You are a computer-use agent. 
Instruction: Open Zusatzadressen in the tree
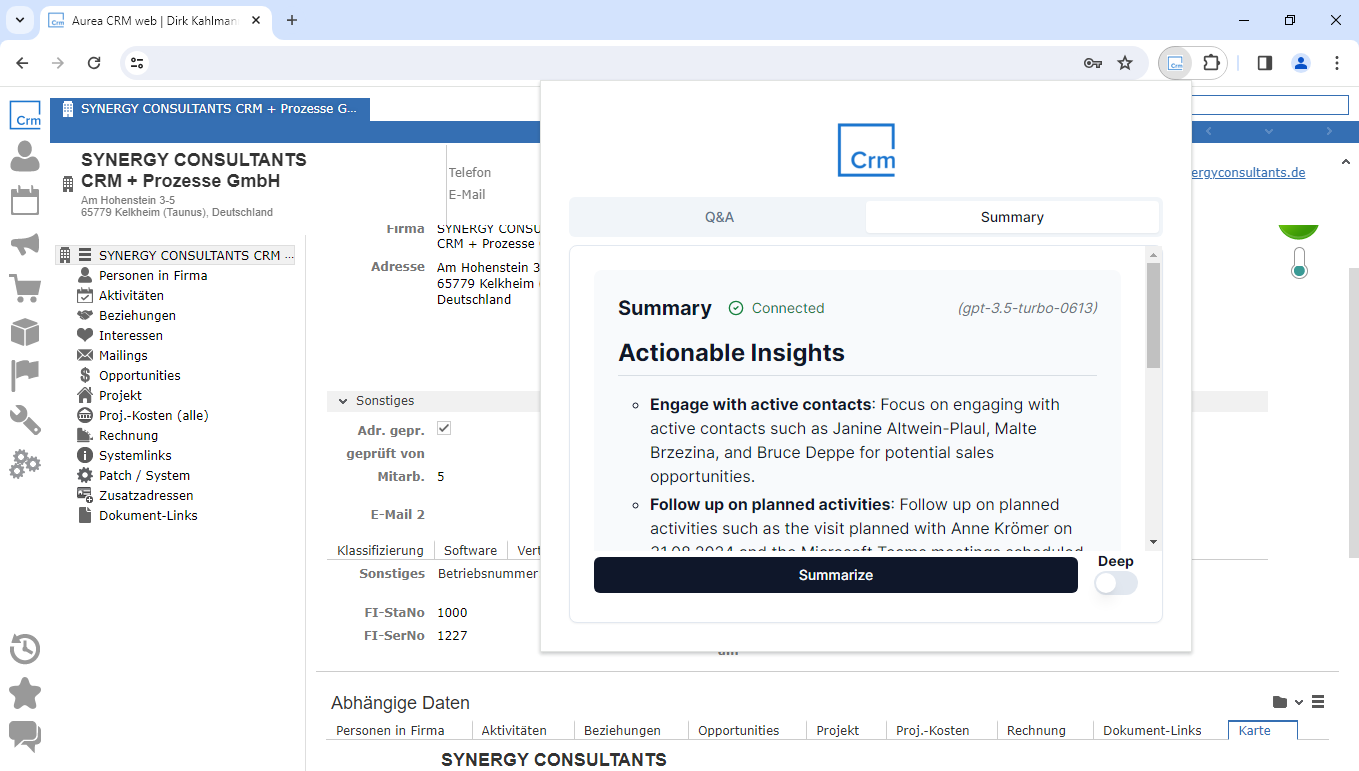pyautogui.click(x=146, y=495)
